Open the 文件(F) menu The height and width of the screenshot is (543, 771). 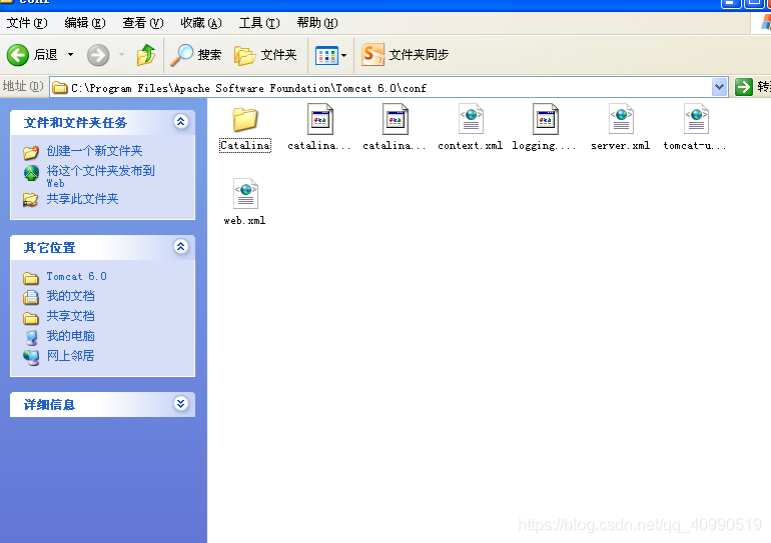tap(27, 23)
